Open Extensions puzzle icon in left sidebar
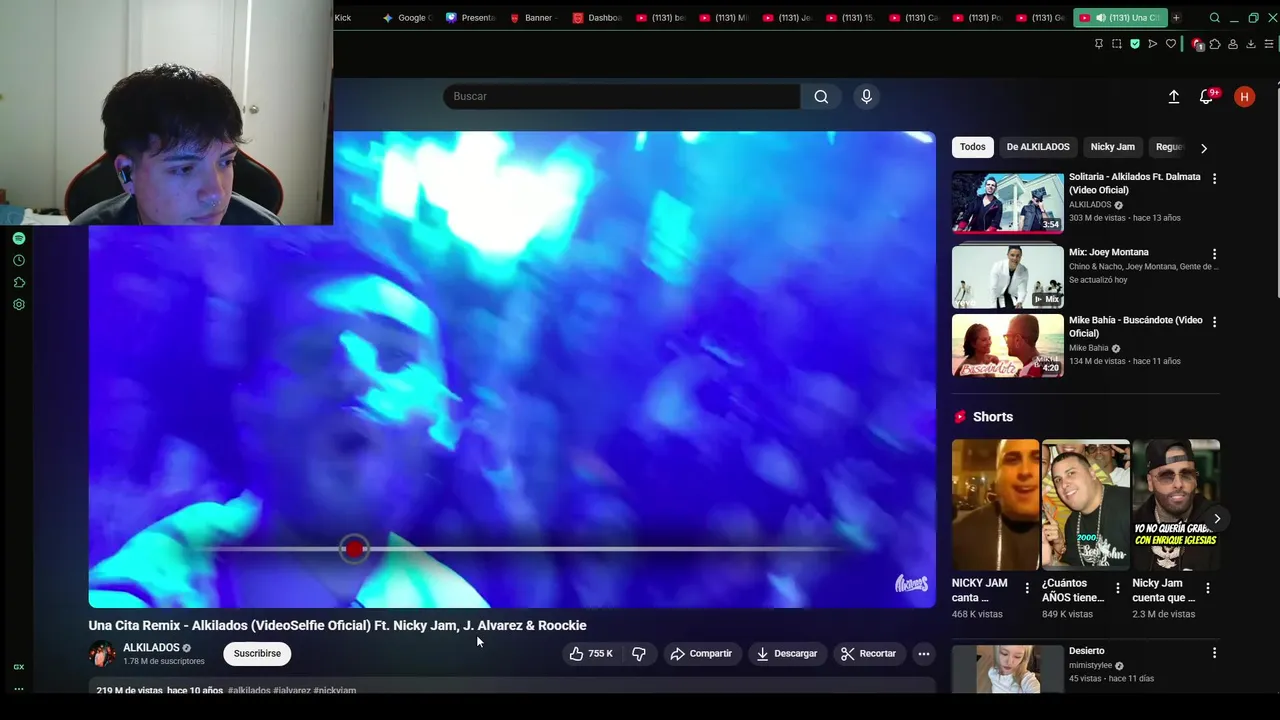The width and height of the screenshot is (1280, 720). tap(19, 282)
